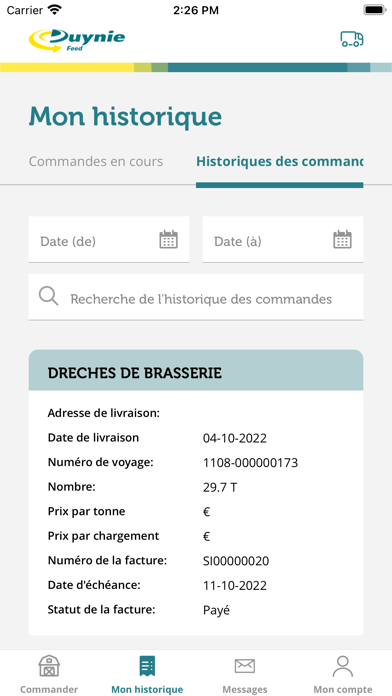392x696 pixels.
Task: Tap the search magnifier icon
Action: click(x=48, y=296)
